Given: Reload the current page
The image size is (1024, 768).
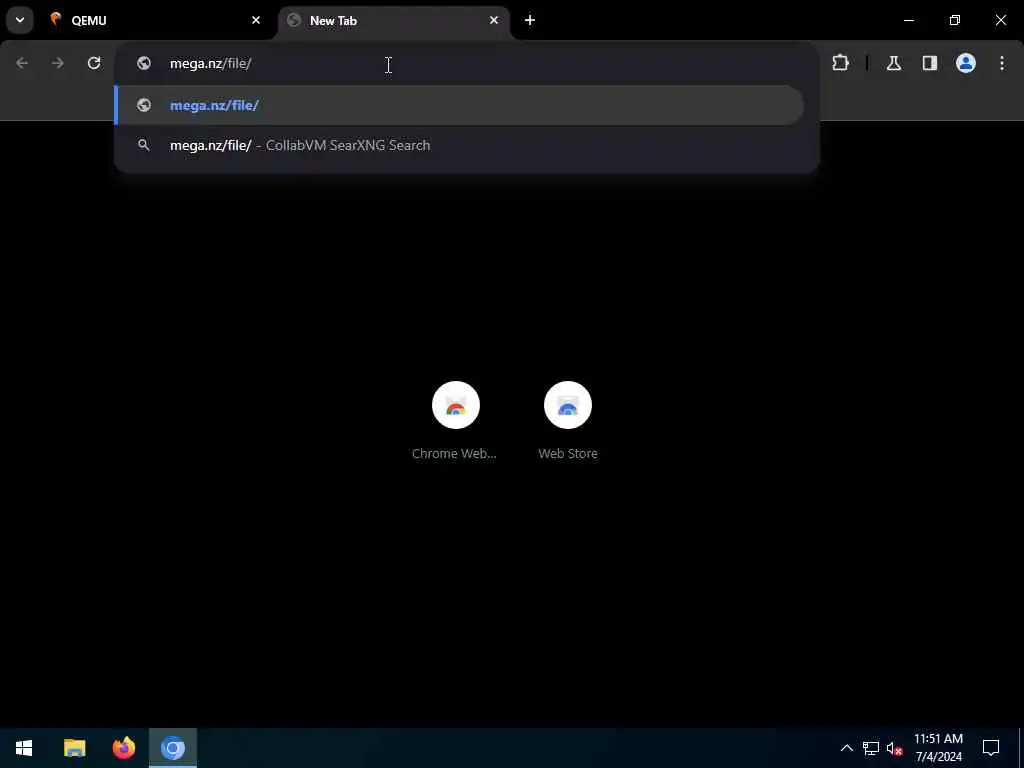Looking at the screenshot, I should (94, 63).
